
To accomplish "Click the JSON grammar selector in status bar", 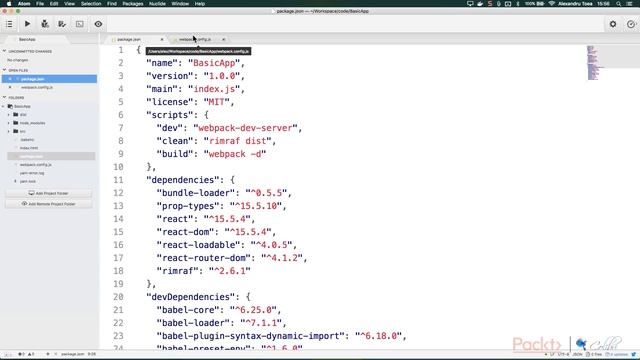I will [x=577, y=355].
